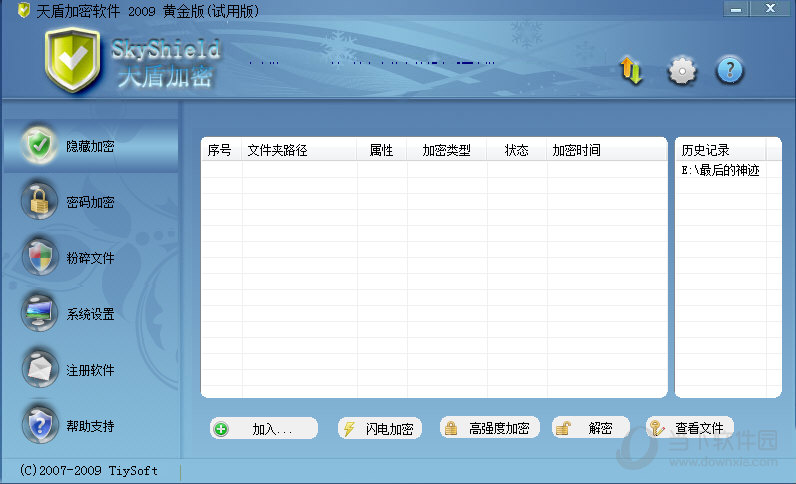Click the blue question mark help icon

coord(729,71)
